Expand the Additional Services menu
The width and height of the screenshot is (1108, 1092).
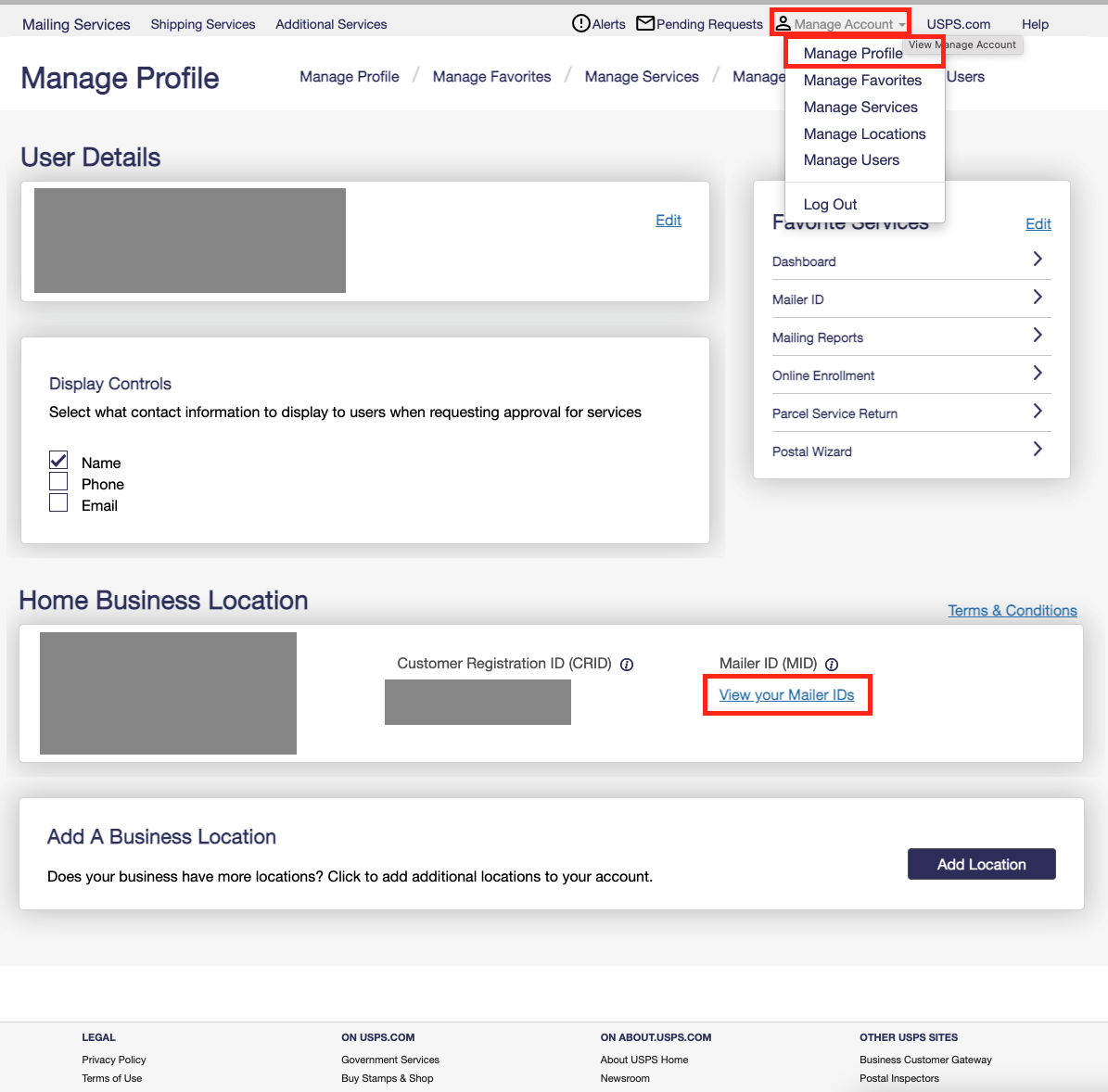[x=331, y=24]
